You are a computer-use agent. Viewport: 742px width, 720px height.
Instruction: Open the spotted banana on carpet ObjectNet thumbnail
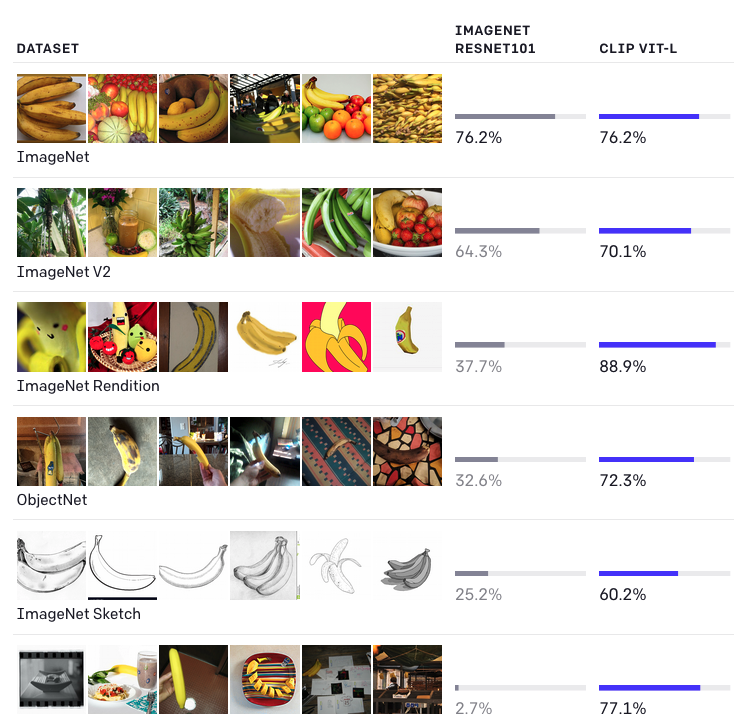[123, 451]
